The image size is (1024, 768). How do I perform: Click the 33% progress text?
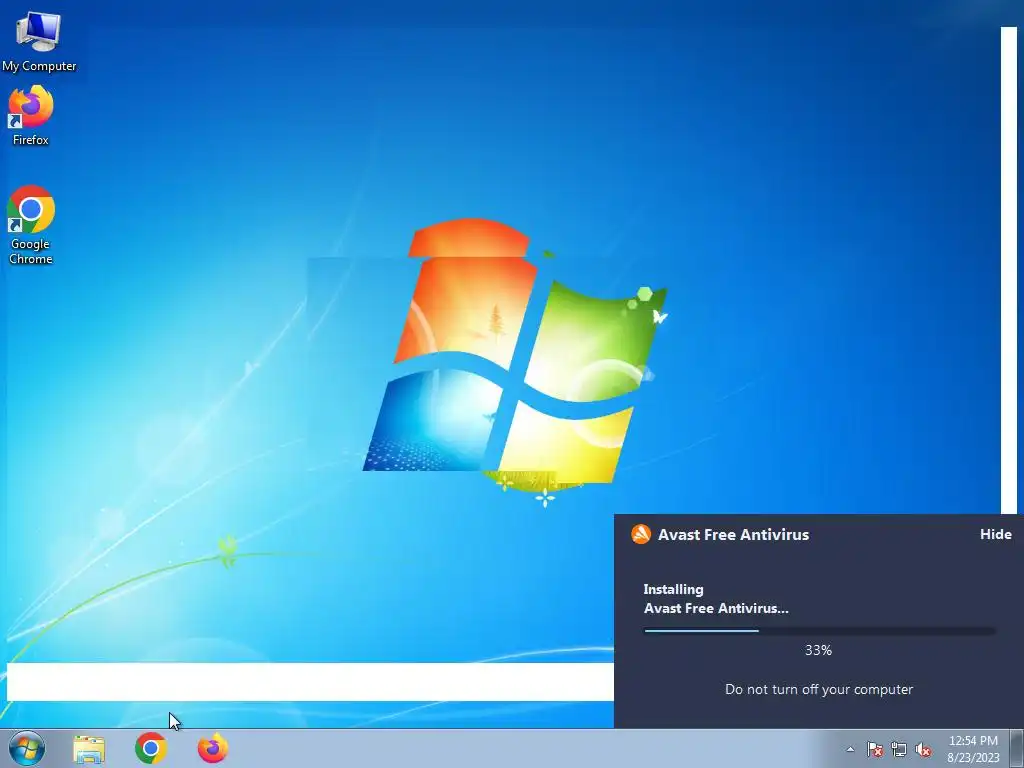coord(818,650)
